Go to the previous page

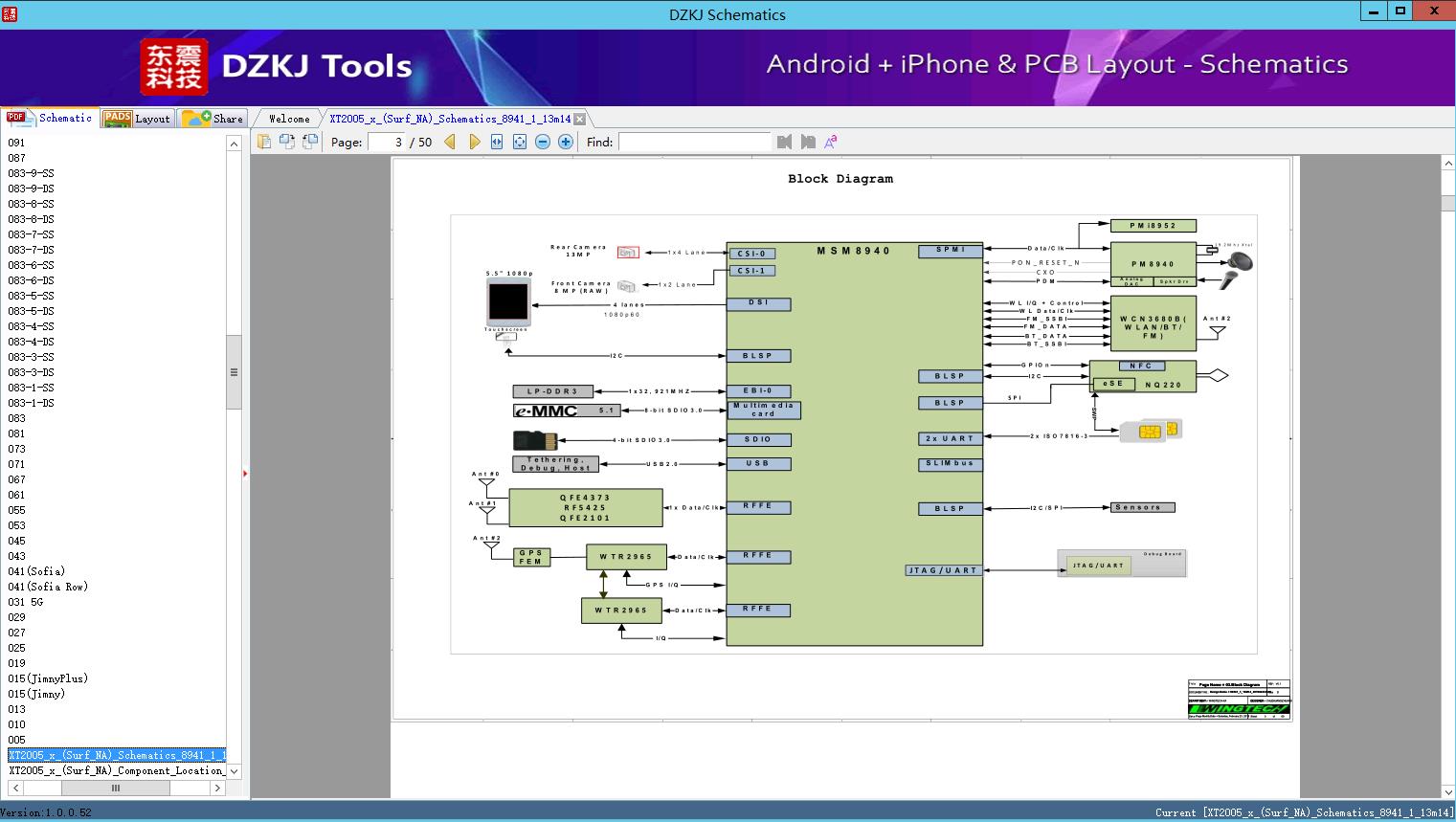tap(450, 142)
